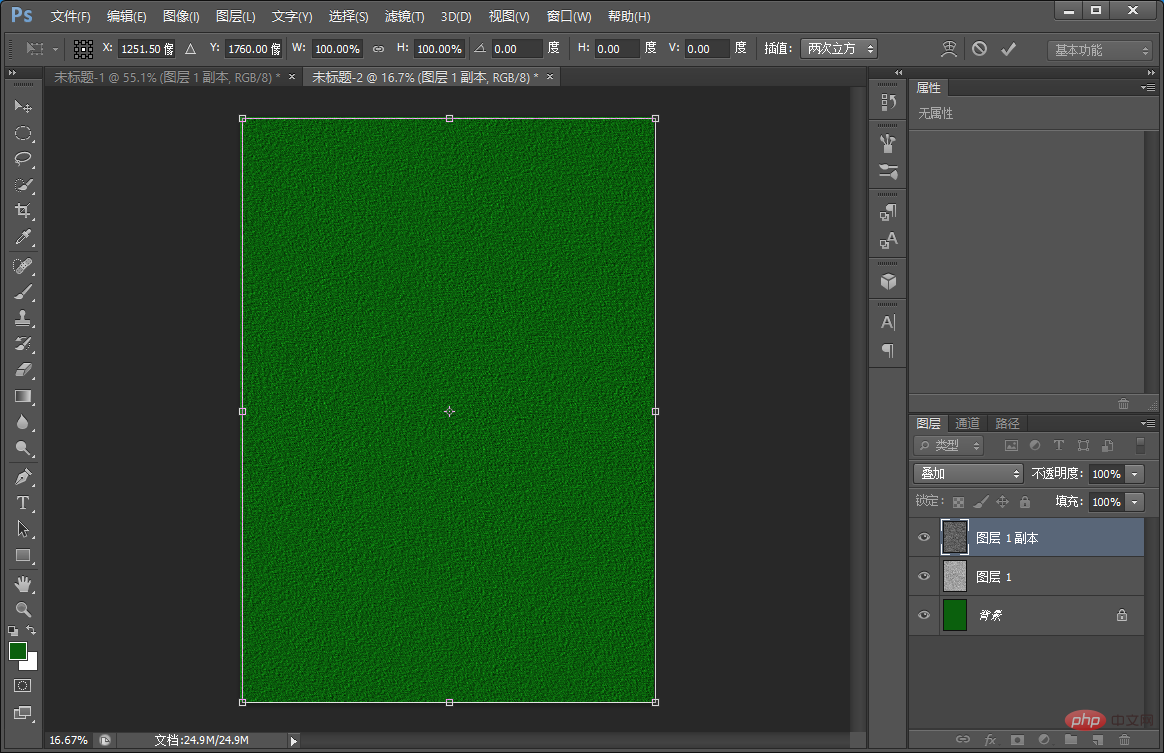Screen dimensions: 1164x753
Task: Open the 滤镜(T) menu
Action: pos(405,16)
